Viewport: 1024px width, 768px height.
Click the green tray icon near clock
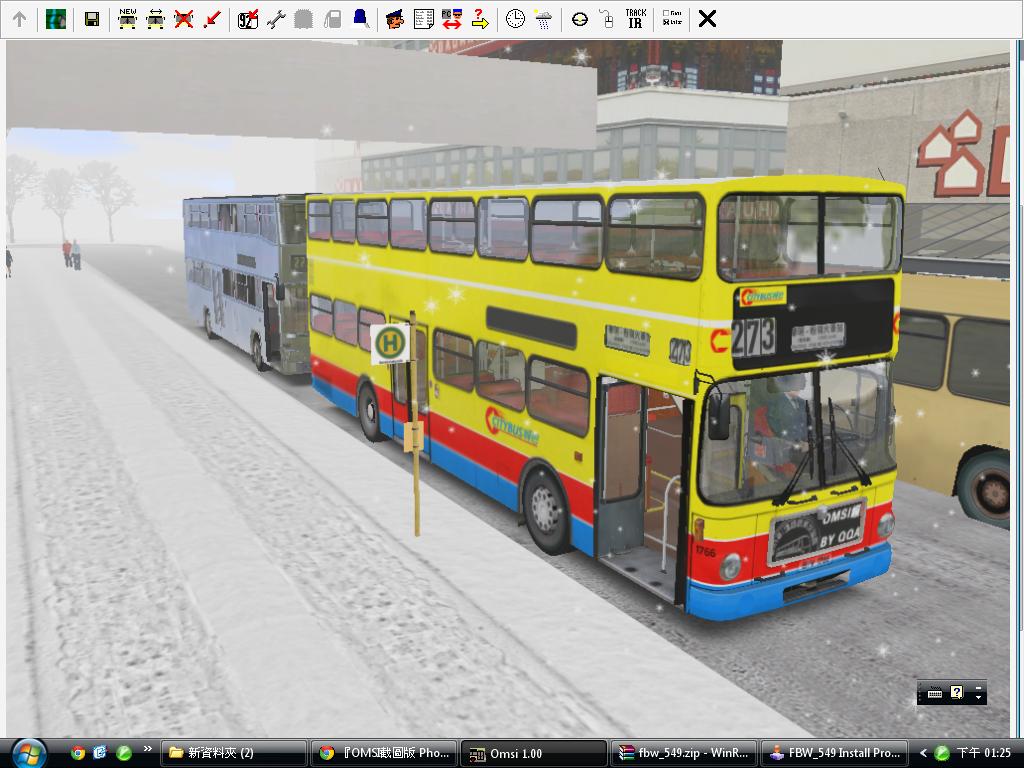[x=942, y=753]
